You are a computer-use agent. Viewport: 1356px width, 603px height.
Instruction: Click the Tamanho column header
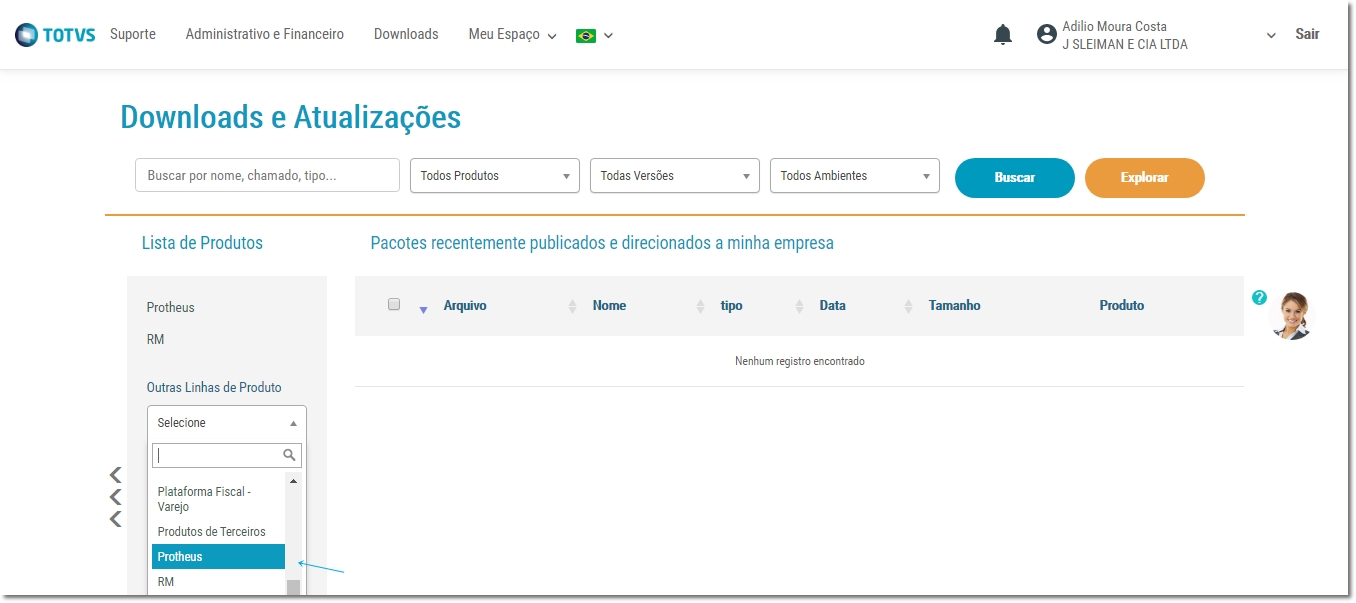[x=954, y=306]
